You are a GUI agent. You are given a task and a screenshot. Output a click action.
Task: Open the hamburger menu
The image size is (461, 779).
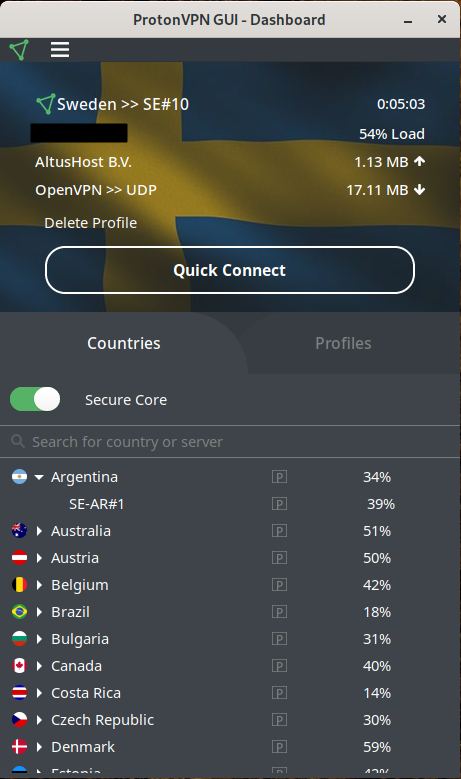tap(60, 50)
